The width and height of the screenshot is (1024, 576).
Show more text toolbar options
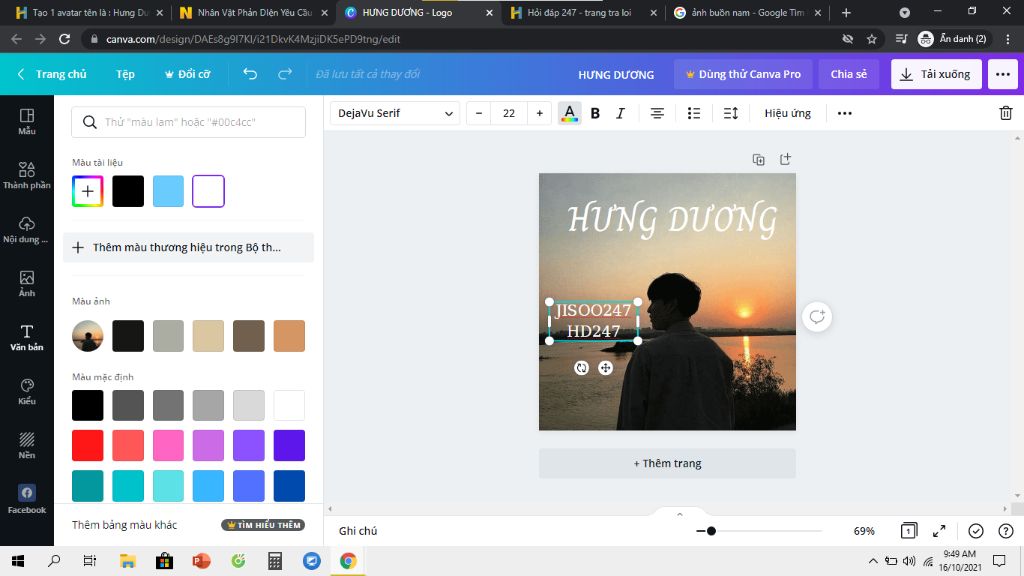coord(844,113)
